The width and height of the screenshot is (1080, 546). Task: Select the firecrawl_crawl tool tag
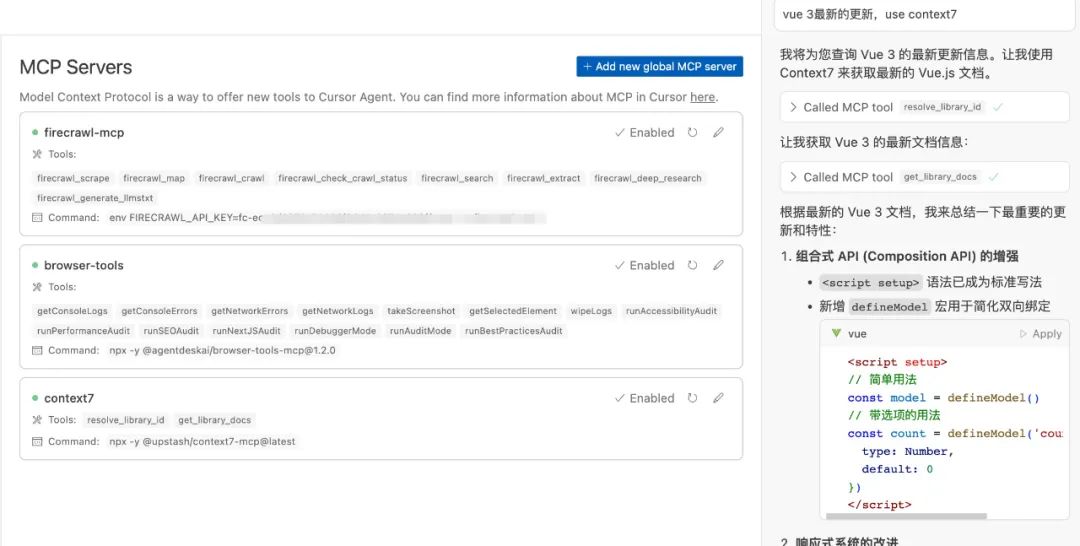point(231,178)
